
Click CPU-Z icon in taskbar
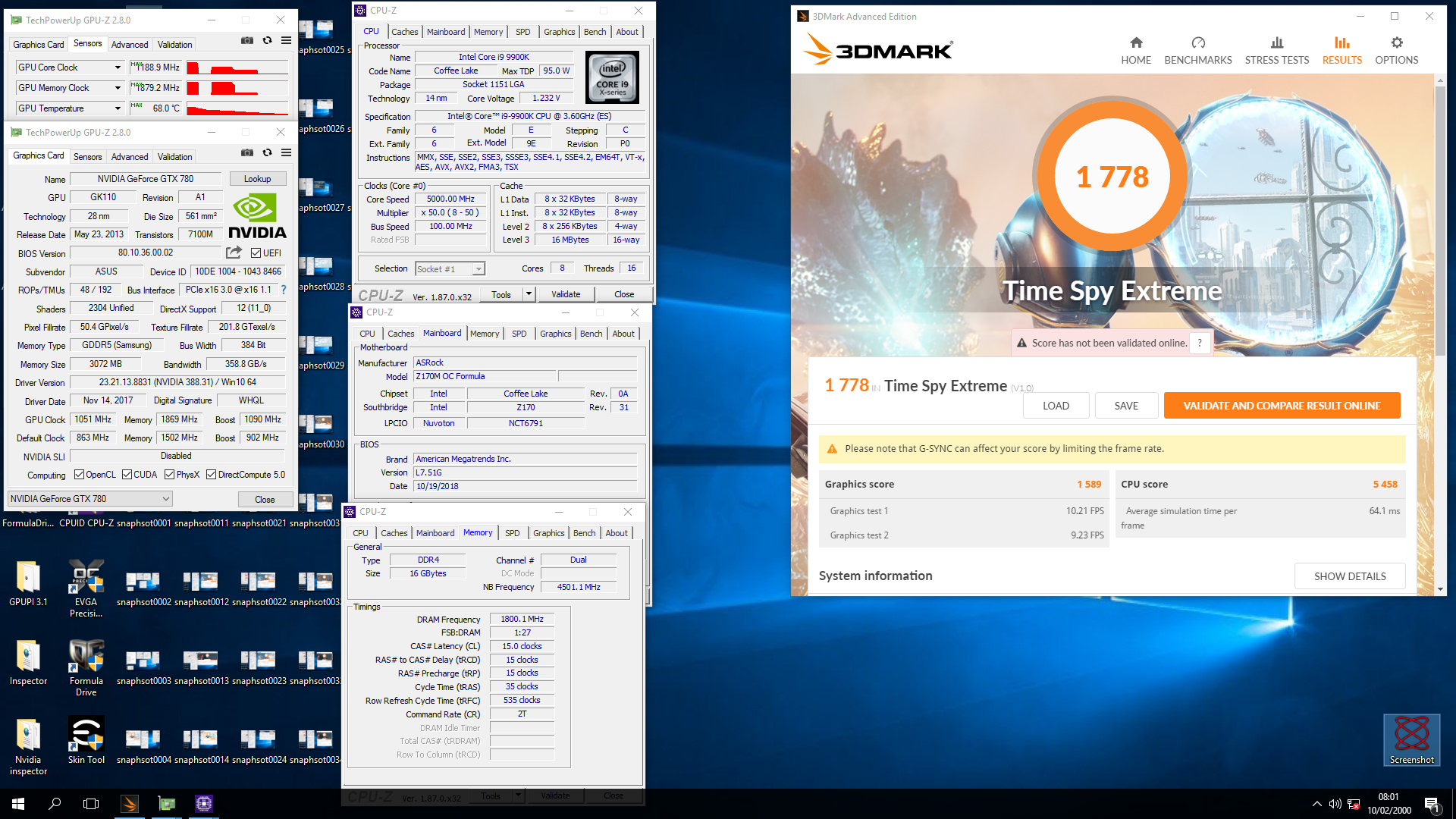[x=203, y=804]
